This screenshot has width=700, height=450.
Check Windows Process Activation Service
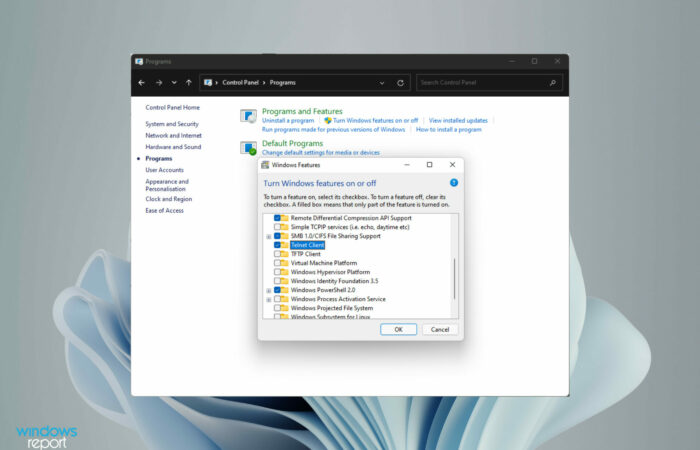click(277, 299)
